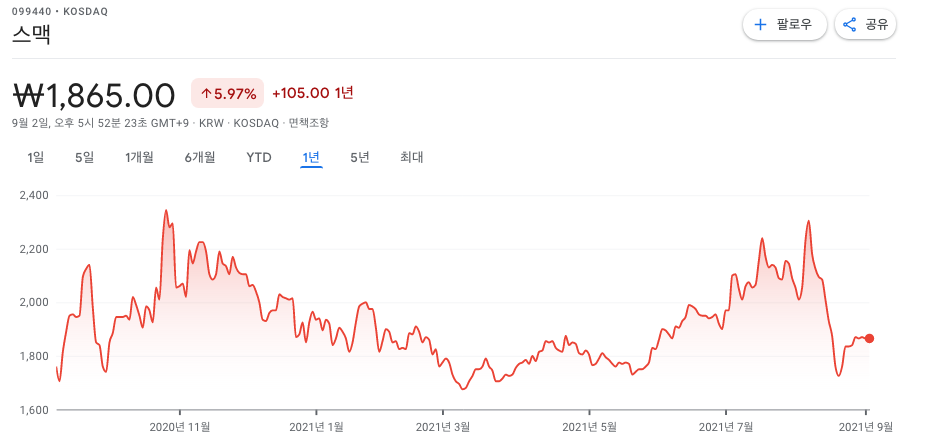Click the 1,600 y-axis label
This screenshot has height=443, width=929.
point(36,410)
